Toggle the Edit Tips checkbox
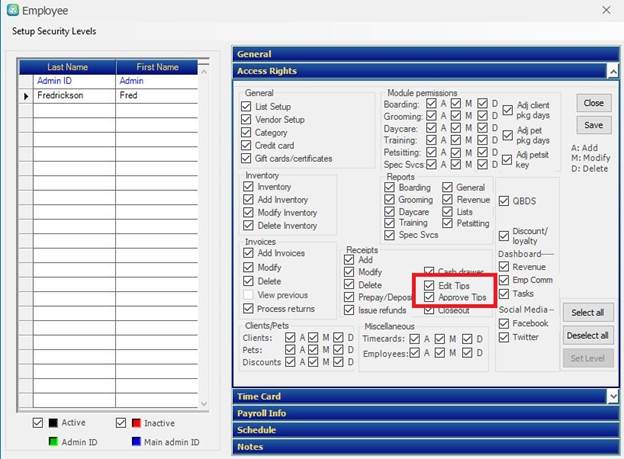 tap(429, 285)
